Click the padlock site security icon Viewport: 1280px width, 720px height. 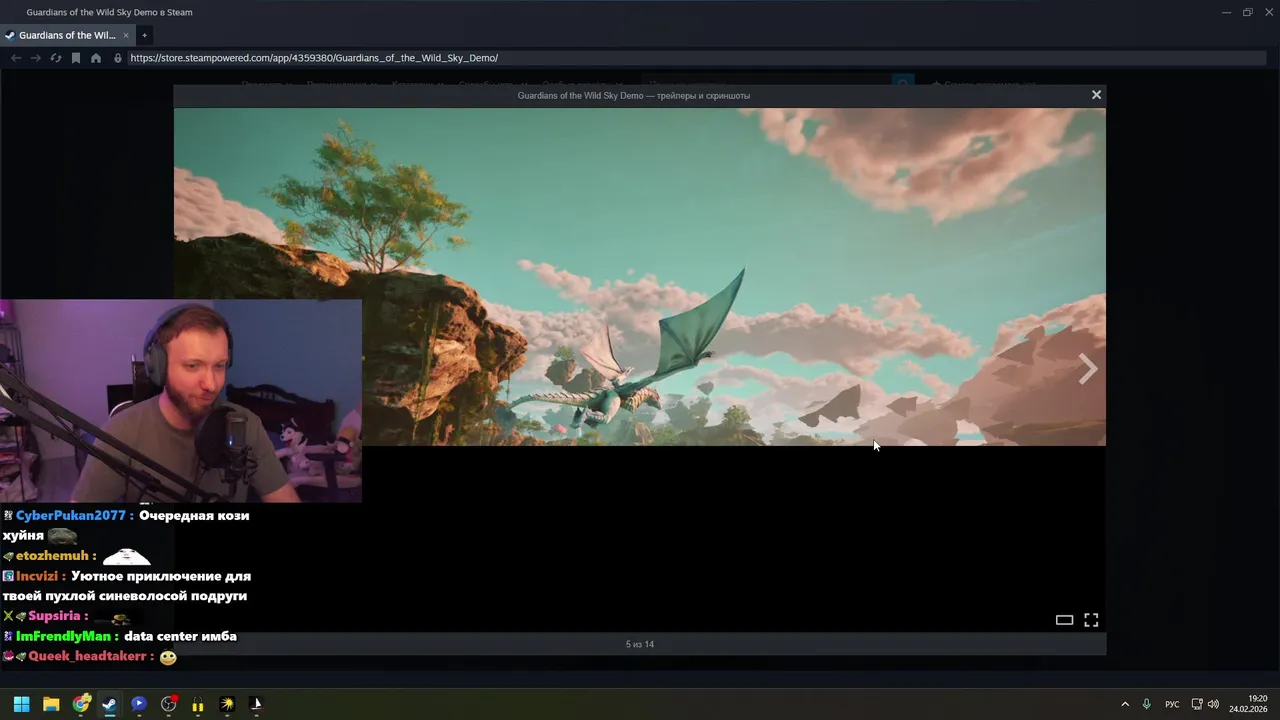[x=117, y=58]
